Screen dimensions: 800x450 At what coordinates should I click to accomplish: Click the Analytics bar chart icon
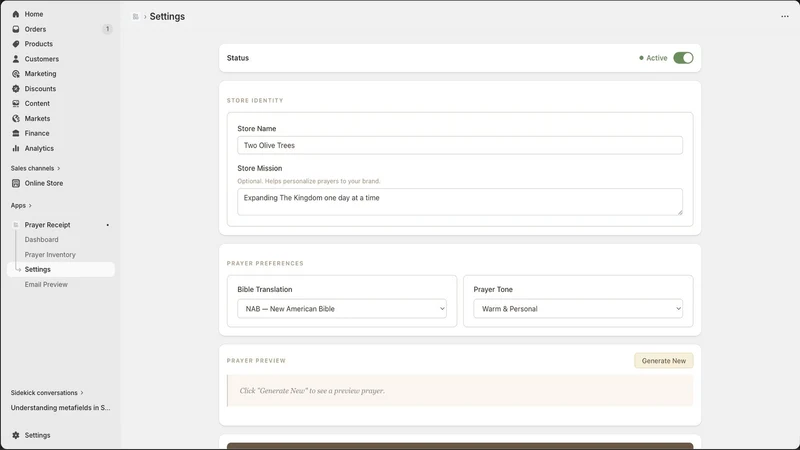coord(16,148)
